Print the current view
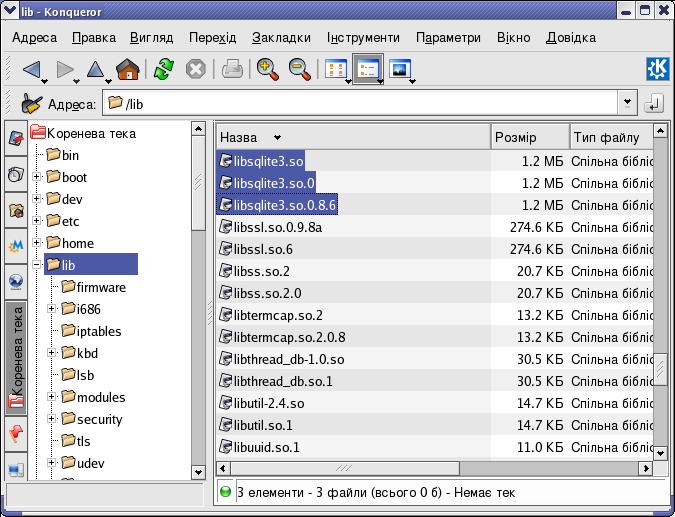Image resolution: width=675 pixels, height=517 pixels. pos(232,69)
